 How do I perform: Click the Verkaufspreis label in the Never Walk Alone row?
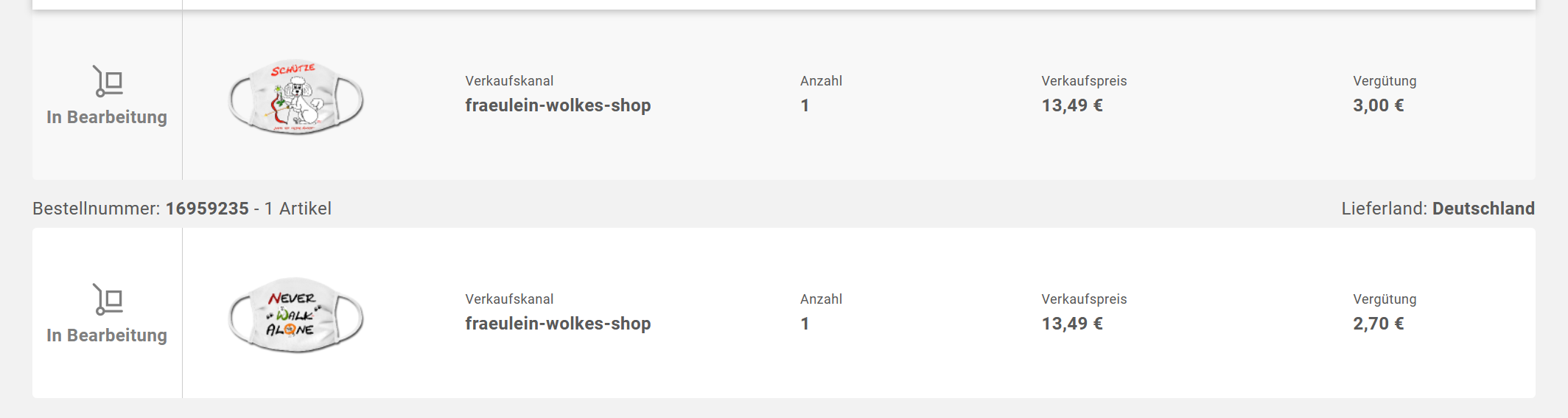coord(1084,299)
